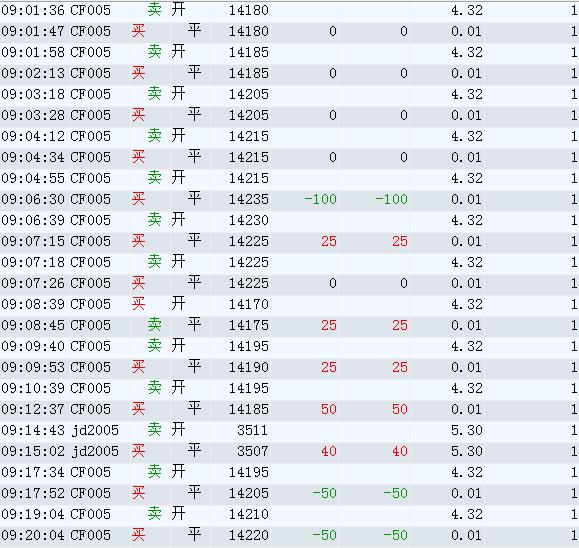Click the 平 marker in 09:04:34 row
Viewport: 579px width, 548px height.
coord(194,157)
